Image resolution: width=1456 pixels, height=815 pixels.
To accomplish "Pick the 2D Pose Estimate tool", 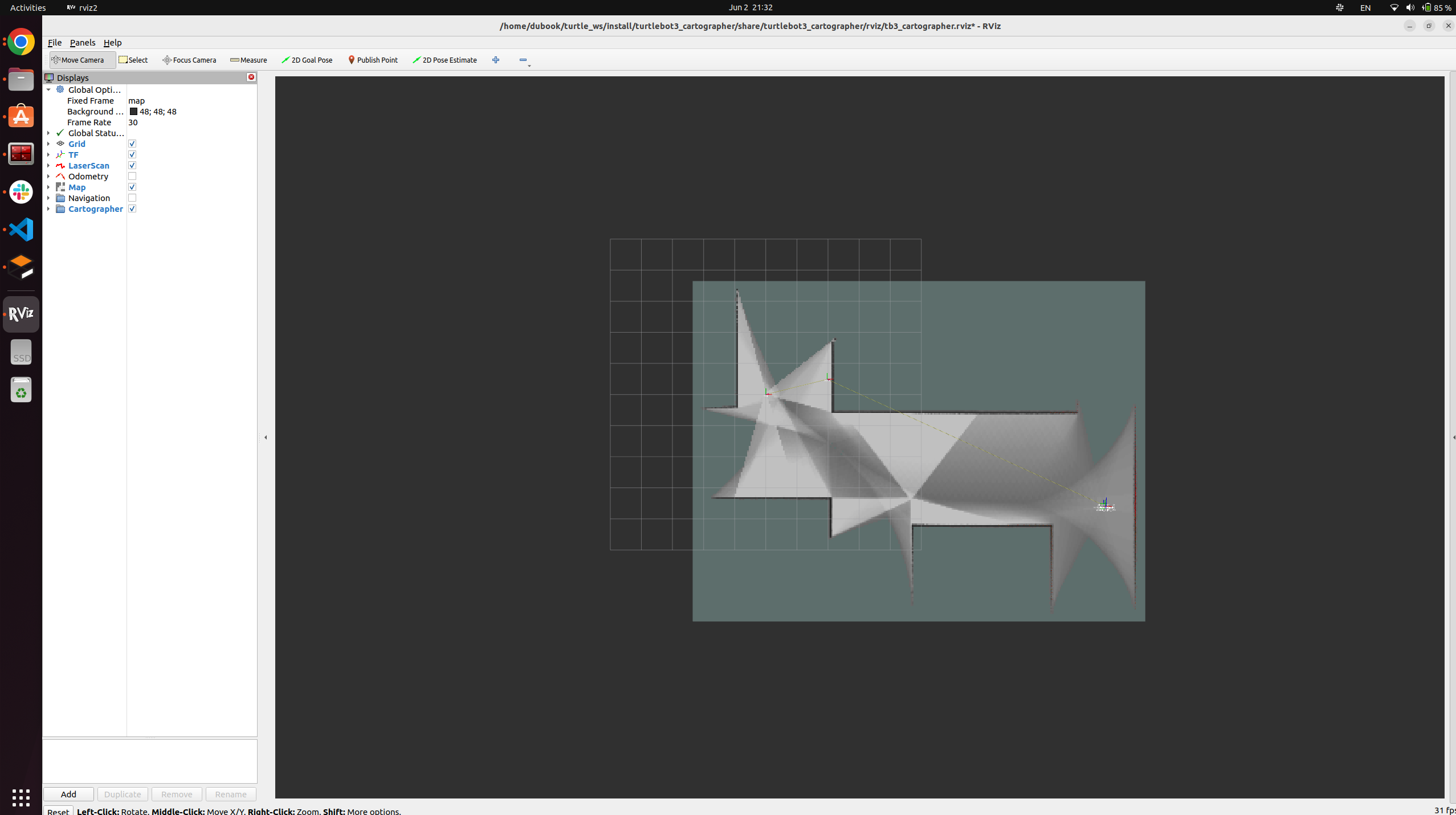I will click(444, 60).
